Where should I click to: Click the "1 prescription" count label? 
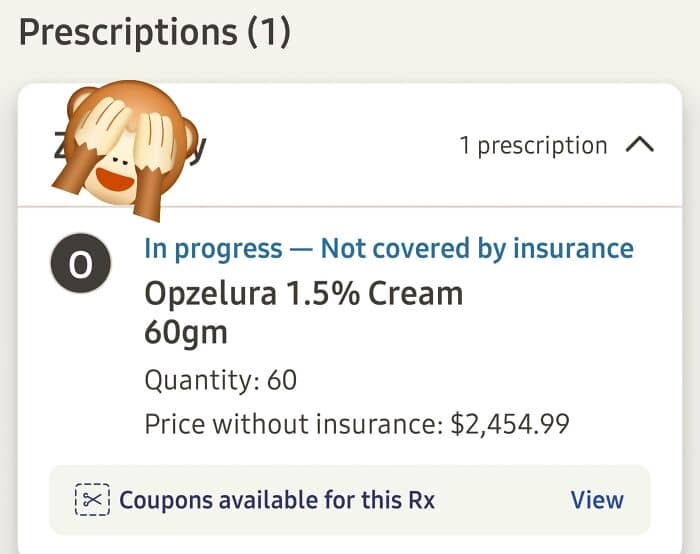533,146
